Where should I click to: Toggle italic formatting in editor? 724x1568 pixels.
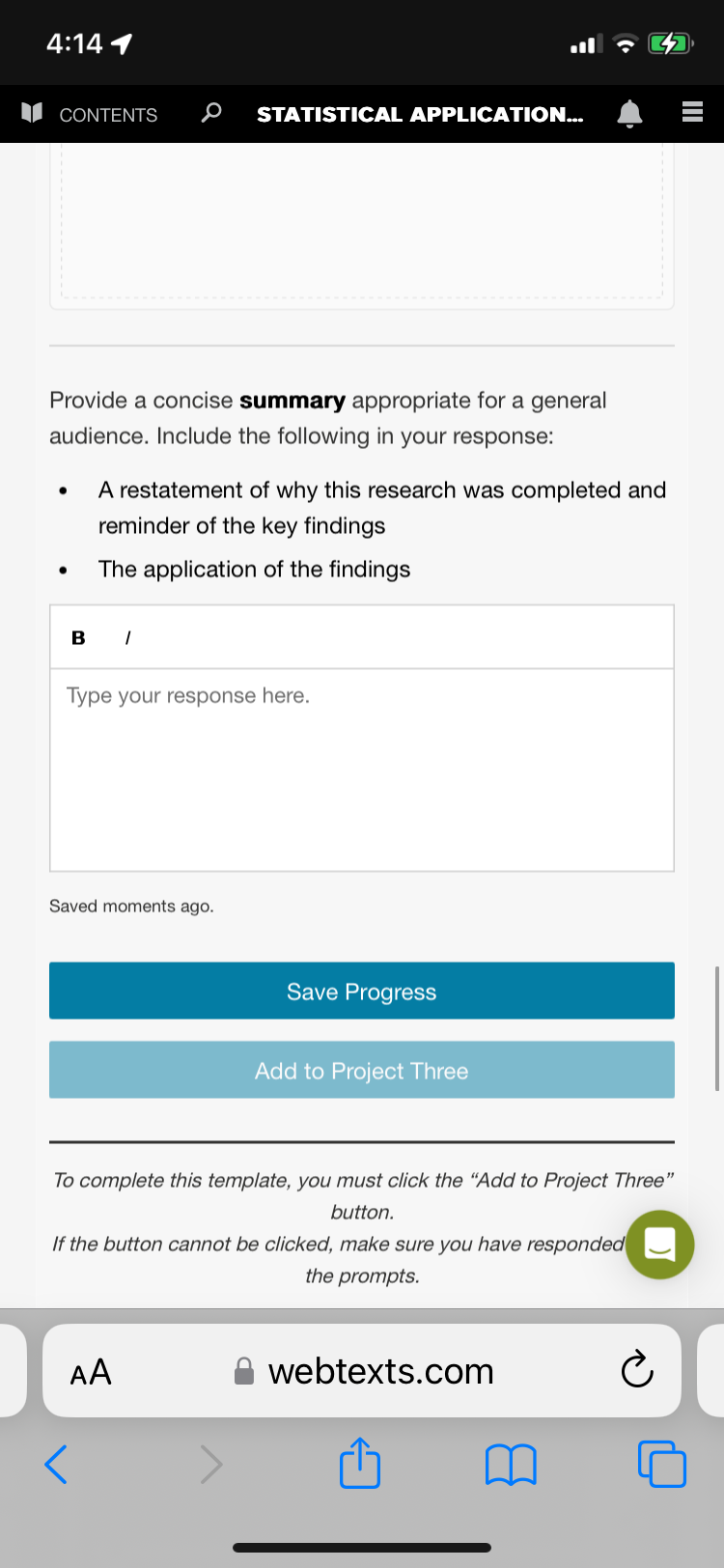pos(127,637)
